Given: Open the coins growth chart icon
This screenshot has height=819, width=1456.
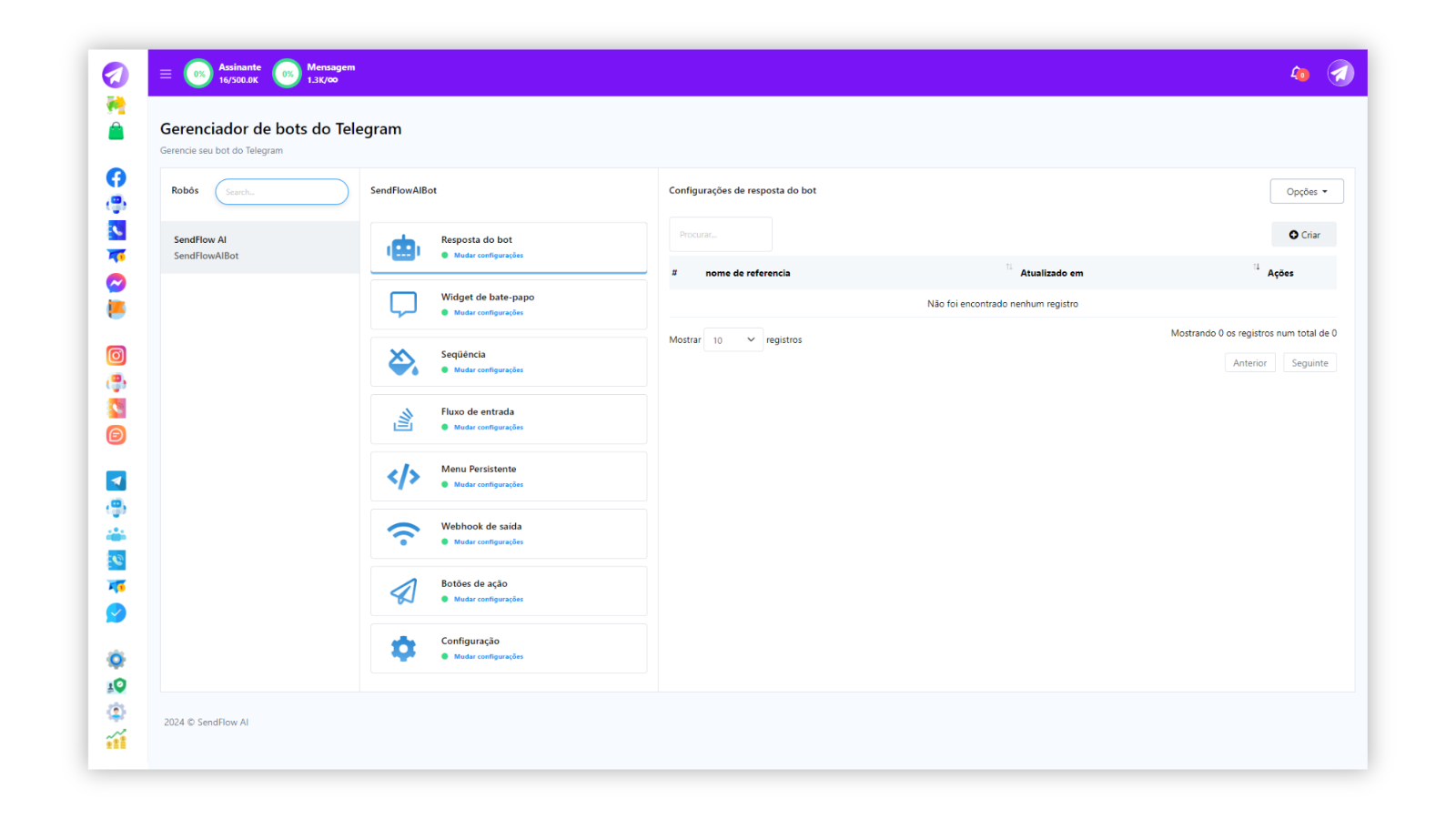Looking at the screenshot, I should pos(116,739).
